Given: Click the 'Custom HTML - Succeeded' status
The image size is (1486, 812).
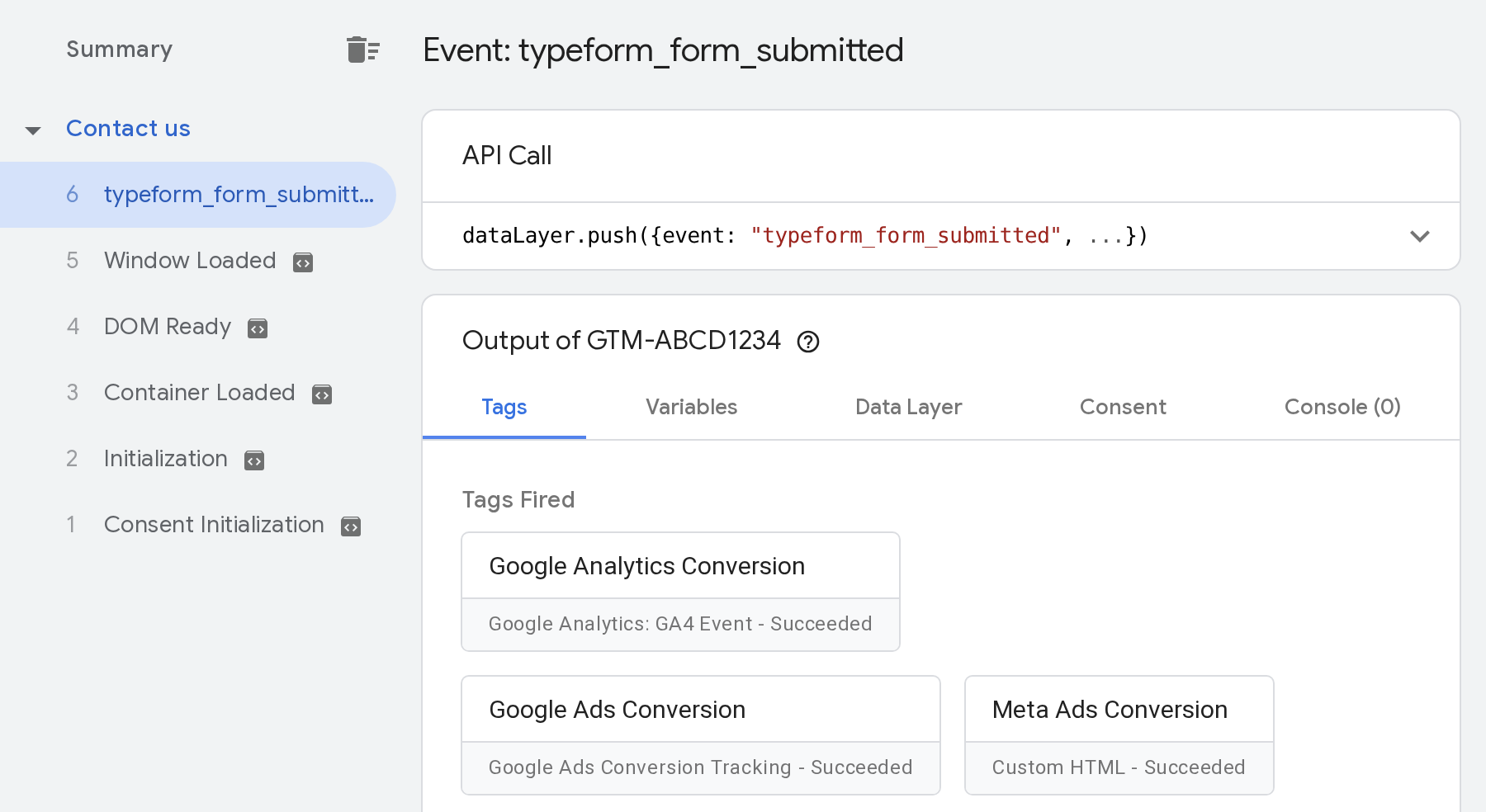Looking at the screenshot, I should click(x=1119, y=767).
